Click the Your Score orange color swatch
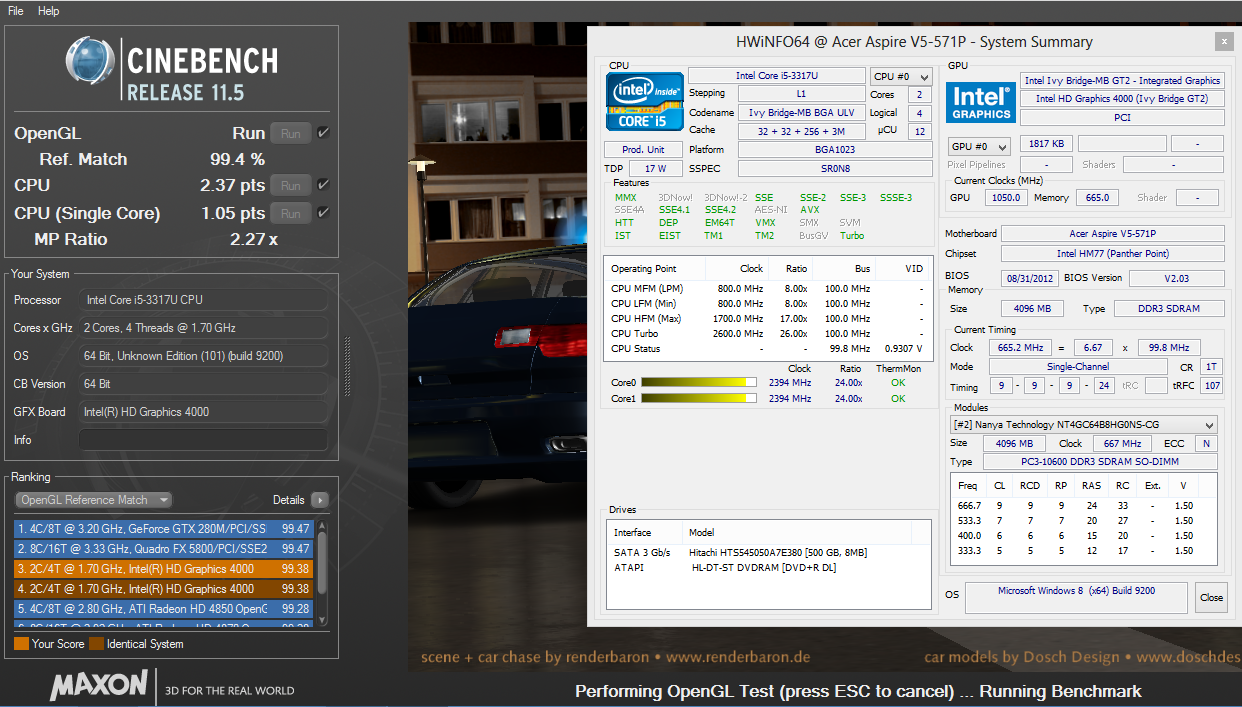 pos(21,644)
